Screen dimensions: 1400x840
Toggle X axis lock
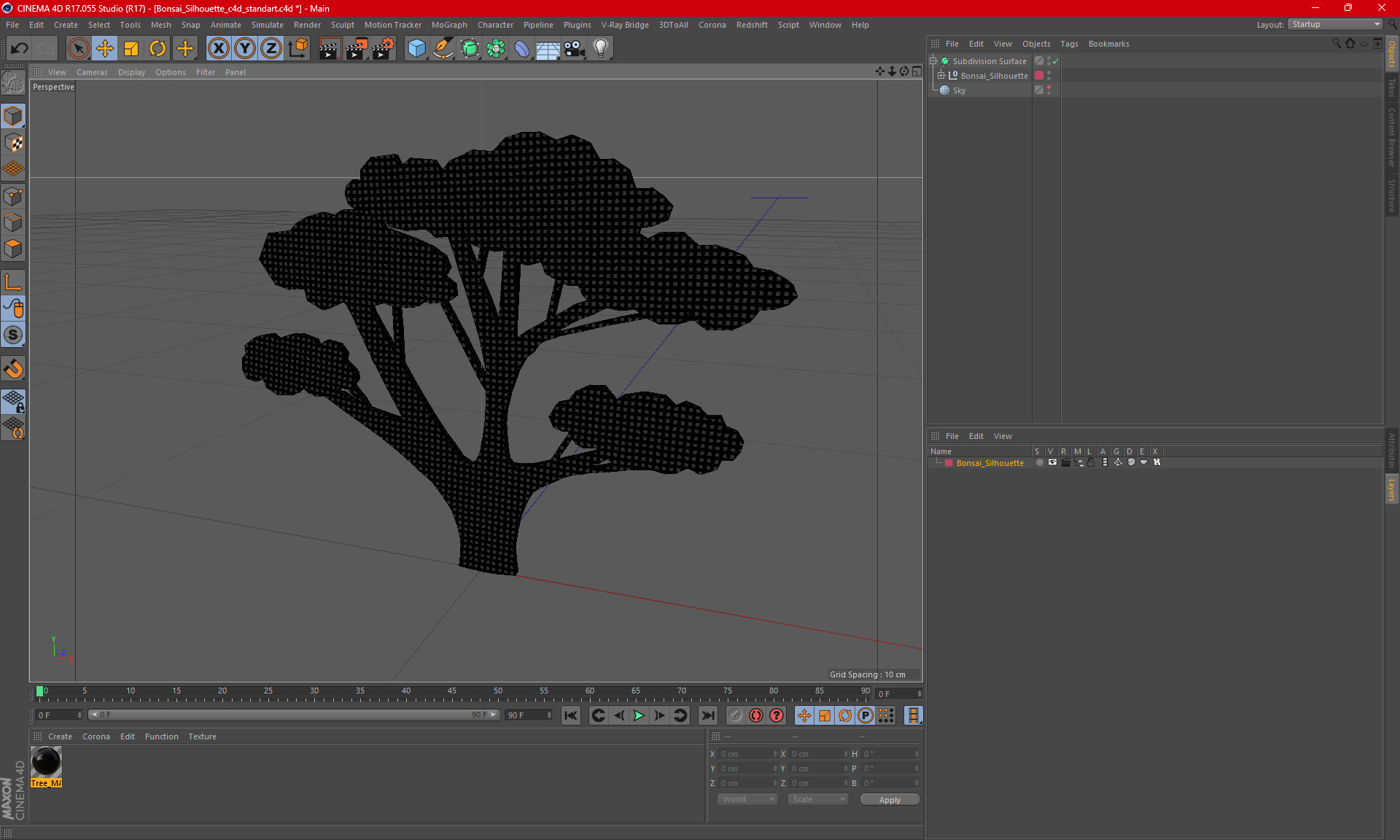(x=218, y=49)
